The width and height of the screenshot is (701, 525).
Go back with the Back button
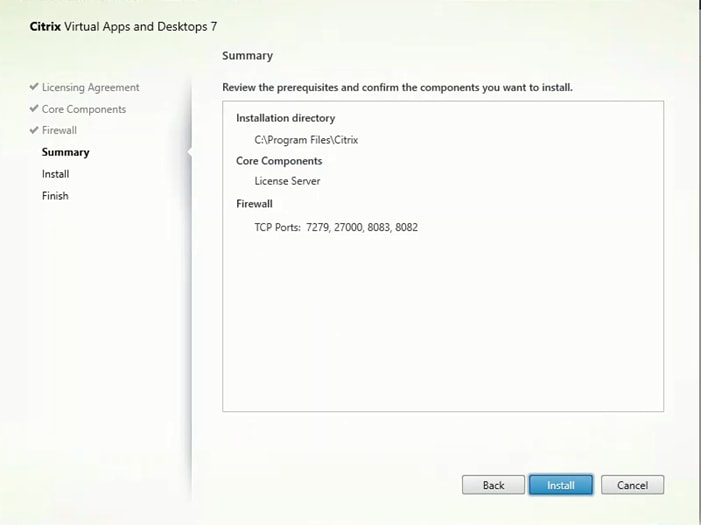[x=493, y=485]
